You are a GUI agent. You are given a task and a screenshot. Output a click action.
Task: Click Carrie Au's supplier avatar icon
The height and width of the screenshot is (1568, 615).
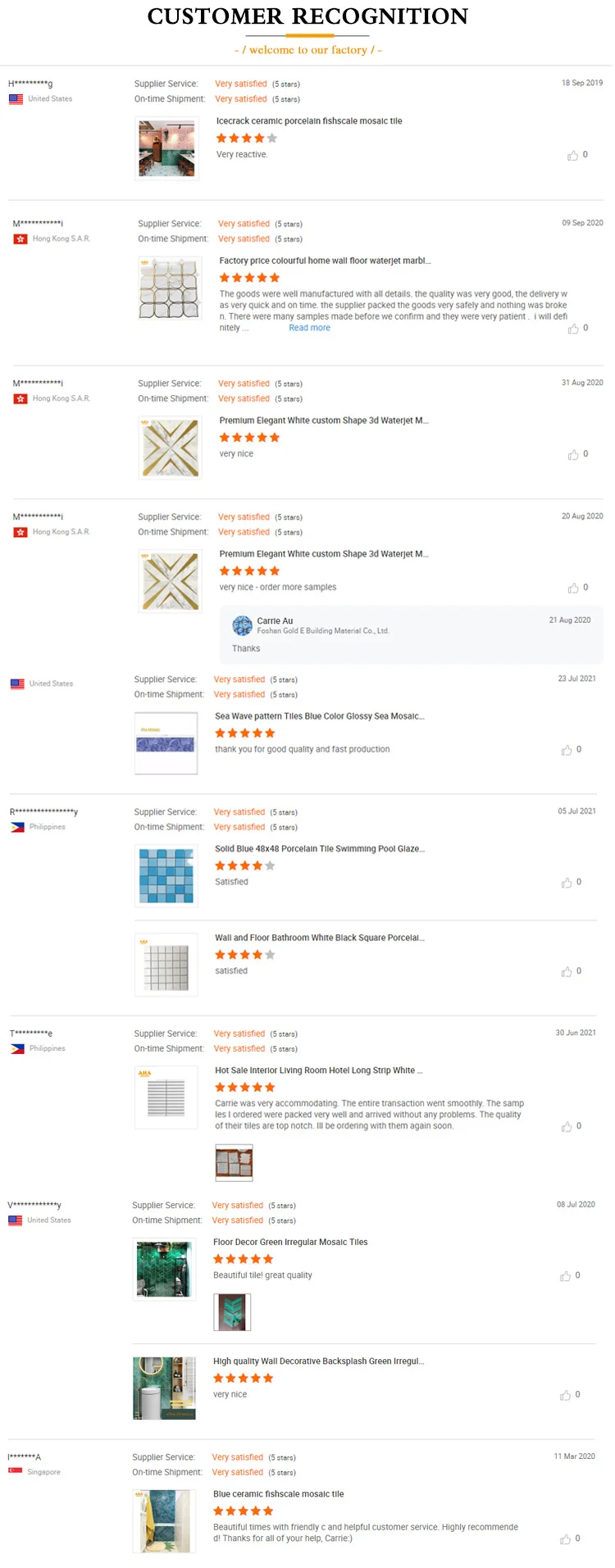[x=242, y=626]
